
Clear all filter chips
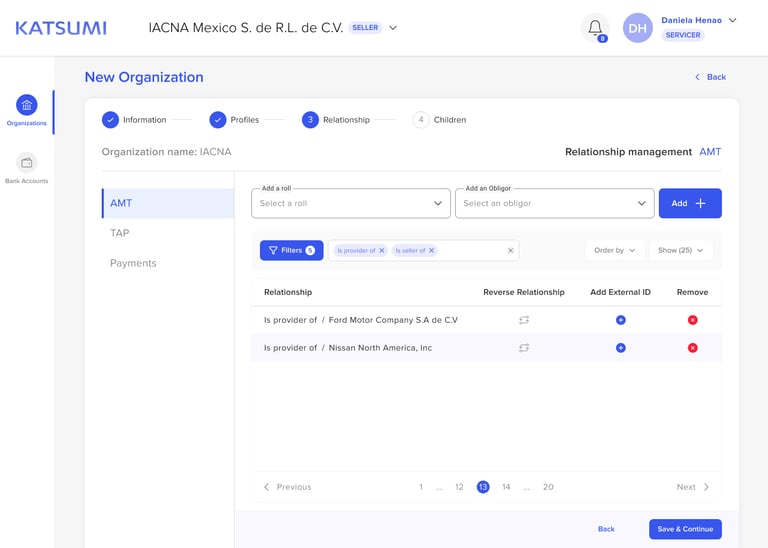click(510, 250)
